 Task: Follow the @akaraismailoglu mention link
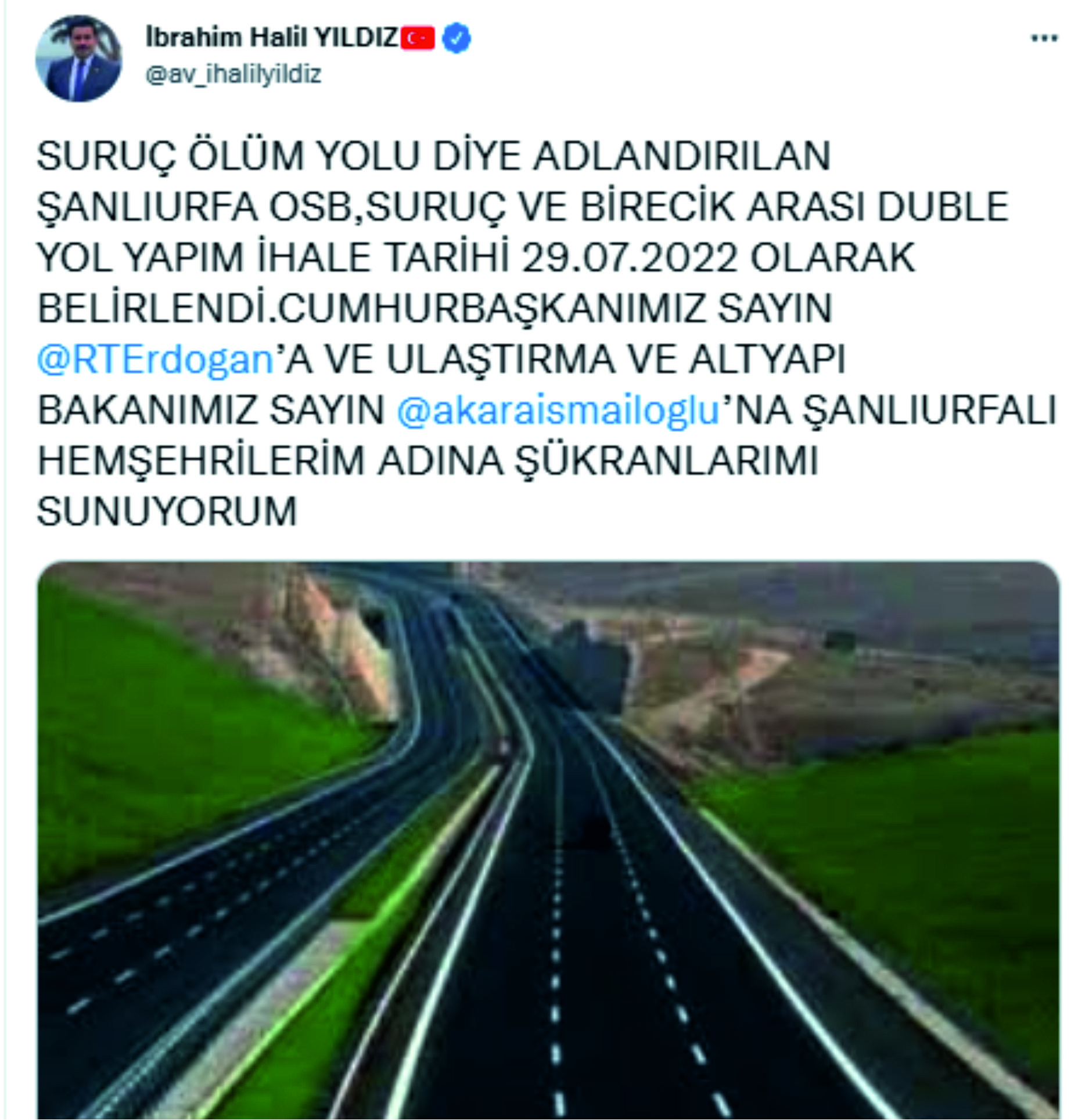pyautogui.click(x=559, y=410)
